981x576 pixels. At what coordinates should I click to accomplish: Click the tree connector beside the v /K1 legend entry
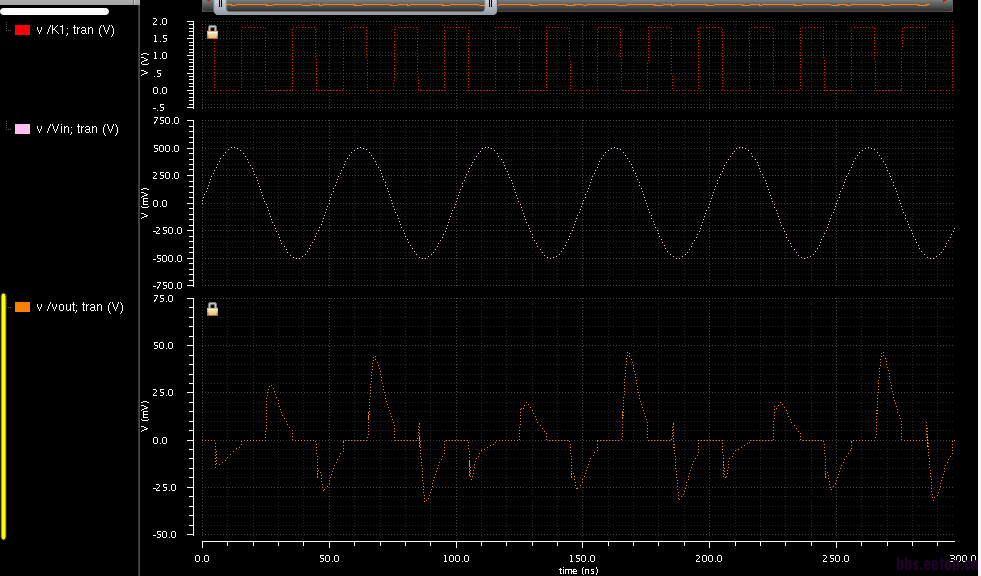(8, 28)
